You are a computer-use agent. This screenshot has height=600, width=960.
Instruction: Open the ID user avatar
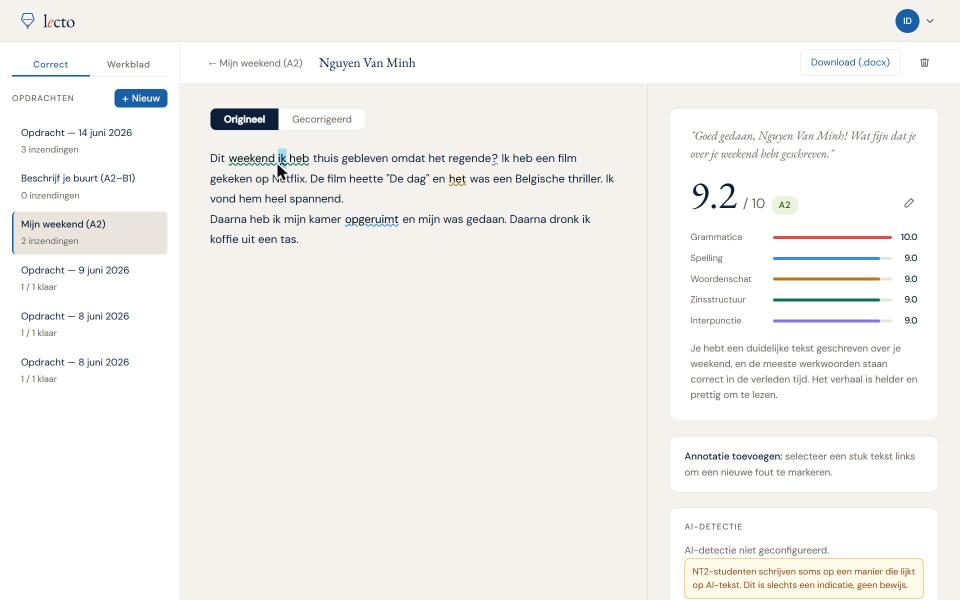click(907, 21)
